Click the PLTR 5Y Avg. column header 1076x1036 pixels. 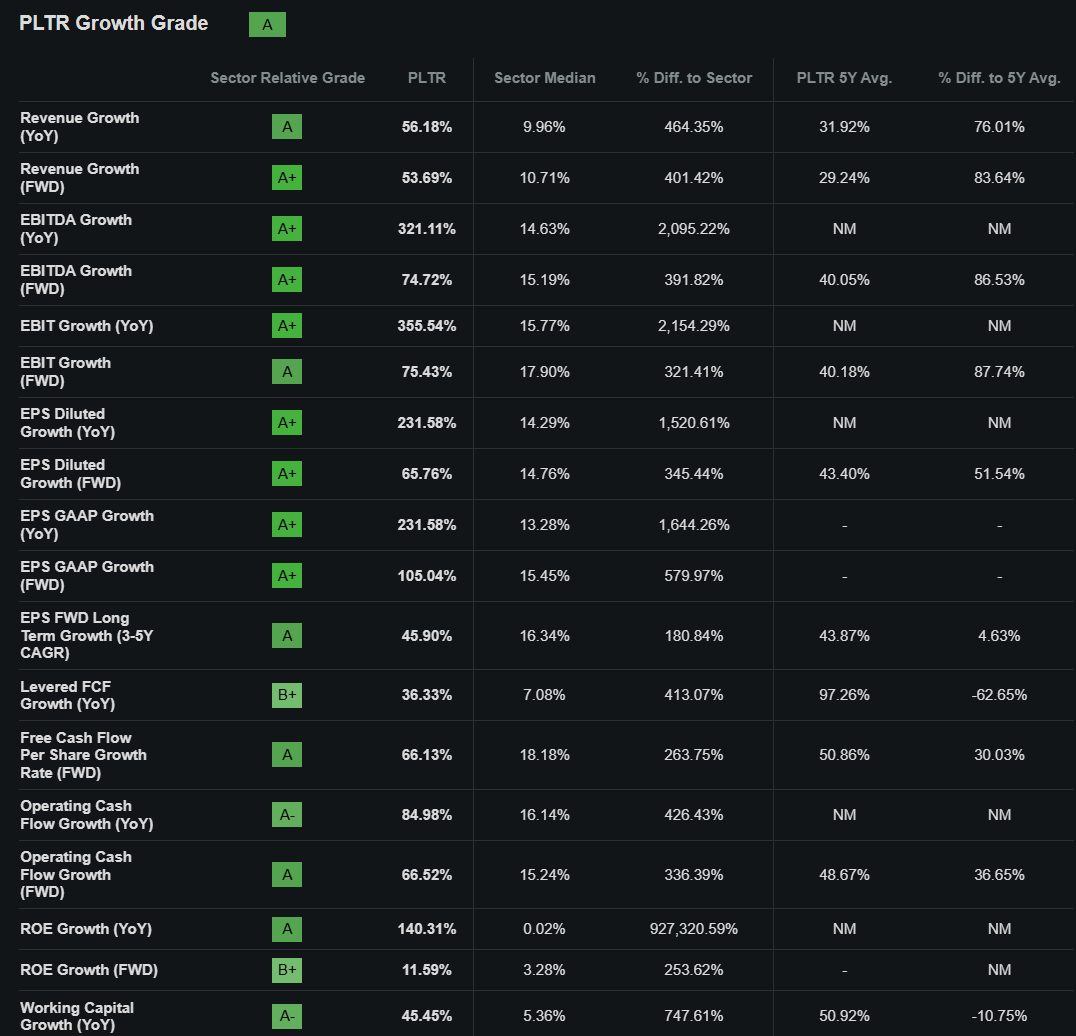click(x=843, y=77)
